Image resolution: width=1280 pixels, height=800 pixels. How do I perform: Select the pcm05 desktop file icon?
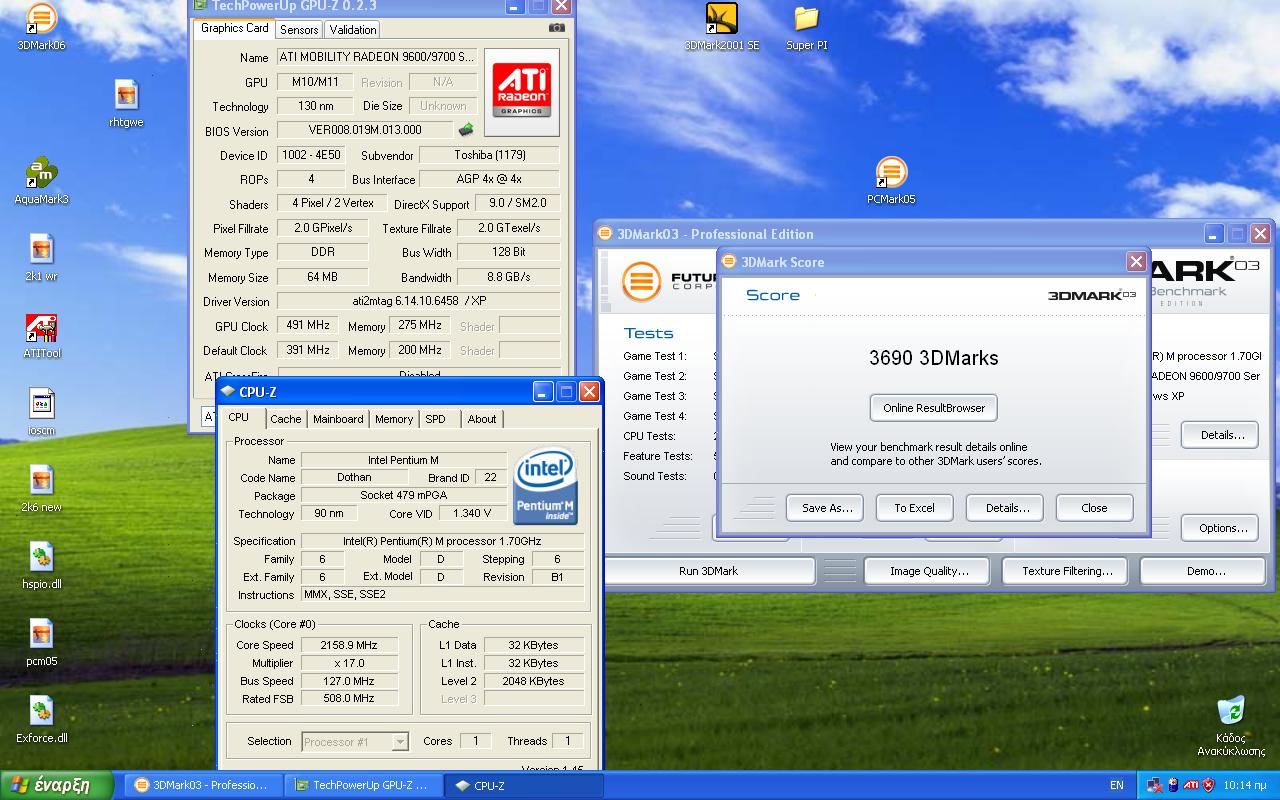(x=41, y=642)
